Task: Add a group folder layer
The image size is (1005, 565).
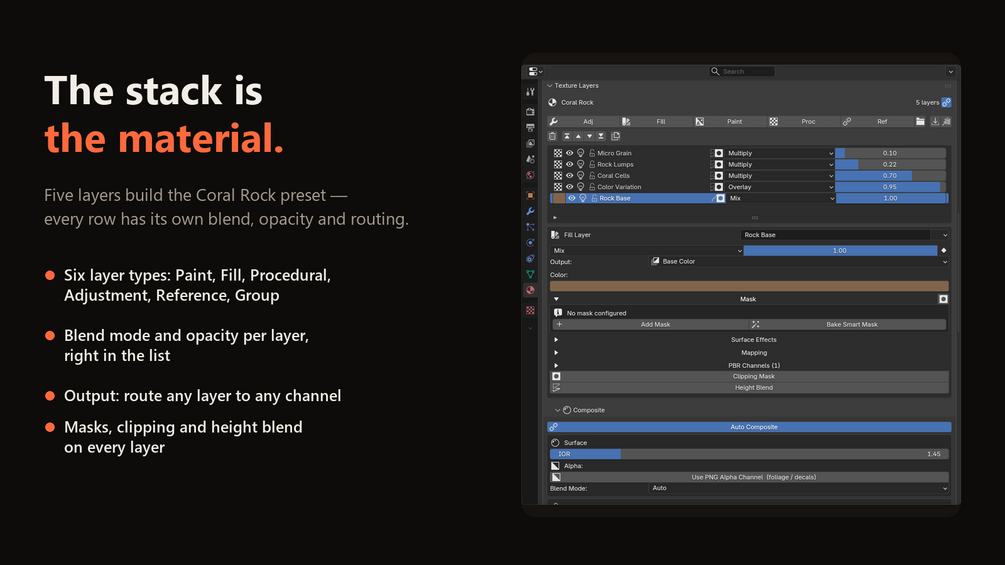Action: click(x=920, y=121)
